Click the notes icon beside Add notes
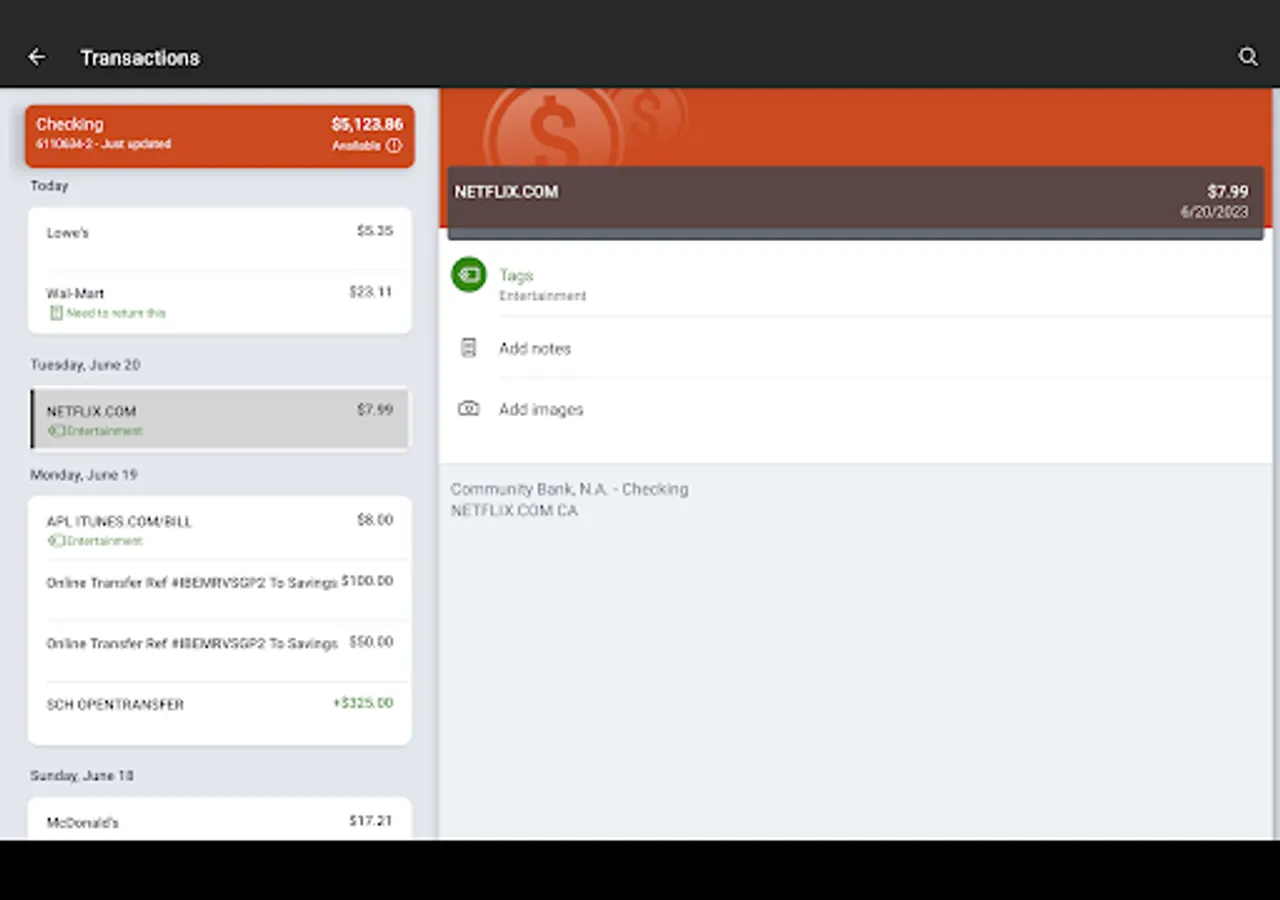The width and height of the screenshot is (1280, 900). click(468, 348)
